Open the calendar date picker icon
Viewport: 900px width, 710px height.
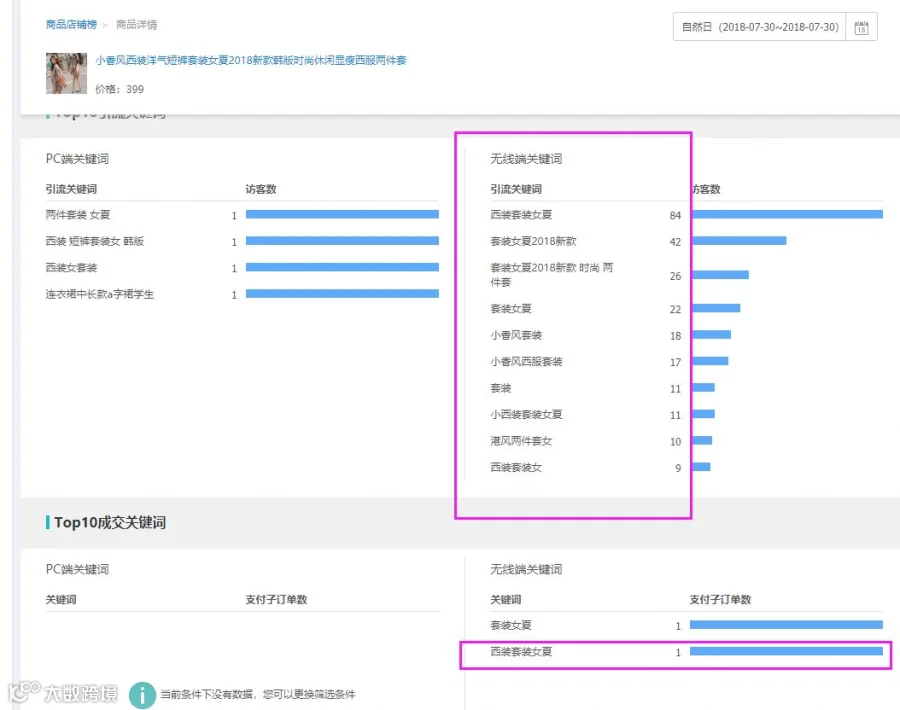pos(861,27)
